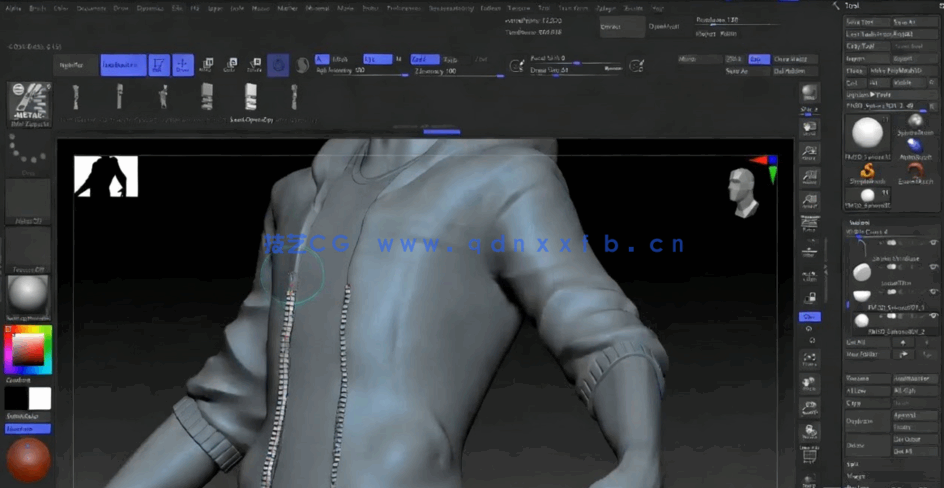Select the Draw mode button

[x=183, y=65]
